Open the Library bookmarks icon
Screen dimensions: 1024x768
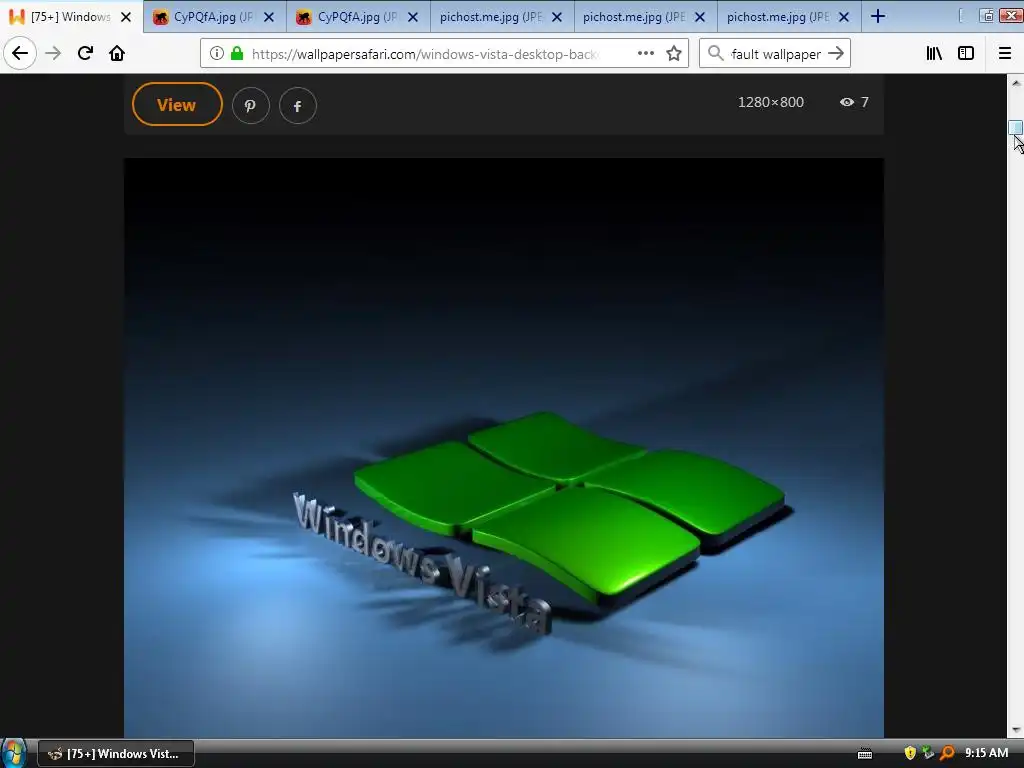pyautogui.click(x=934, y=53)
